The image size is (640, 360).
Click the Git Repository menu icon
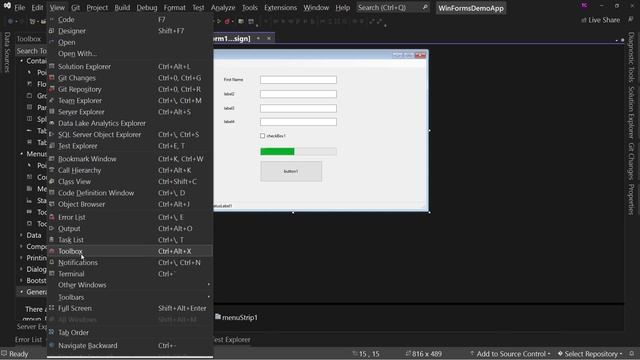click(51, 89)
